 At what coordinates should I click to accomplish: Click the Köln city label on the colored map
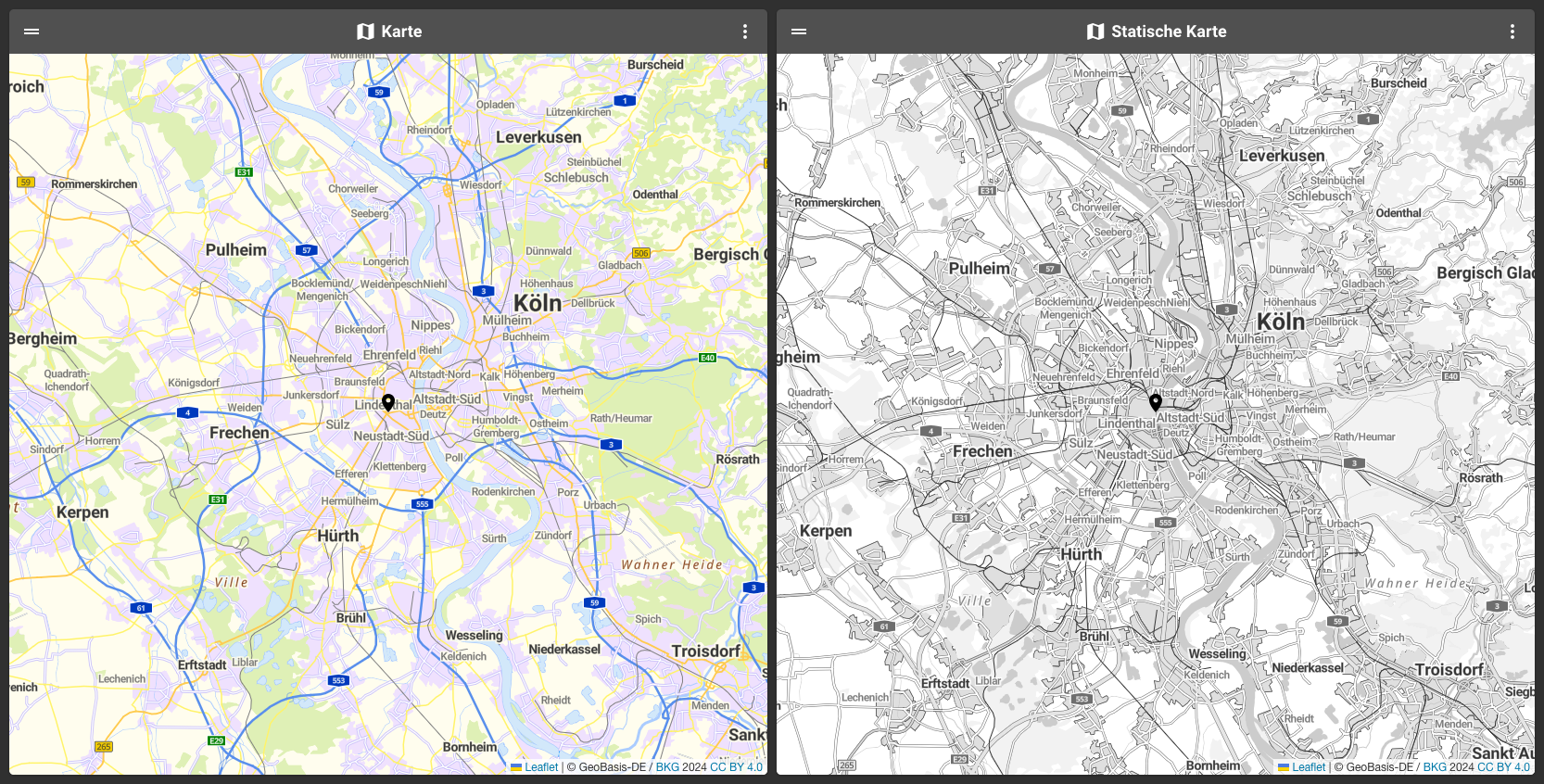[x=538, y=304]
